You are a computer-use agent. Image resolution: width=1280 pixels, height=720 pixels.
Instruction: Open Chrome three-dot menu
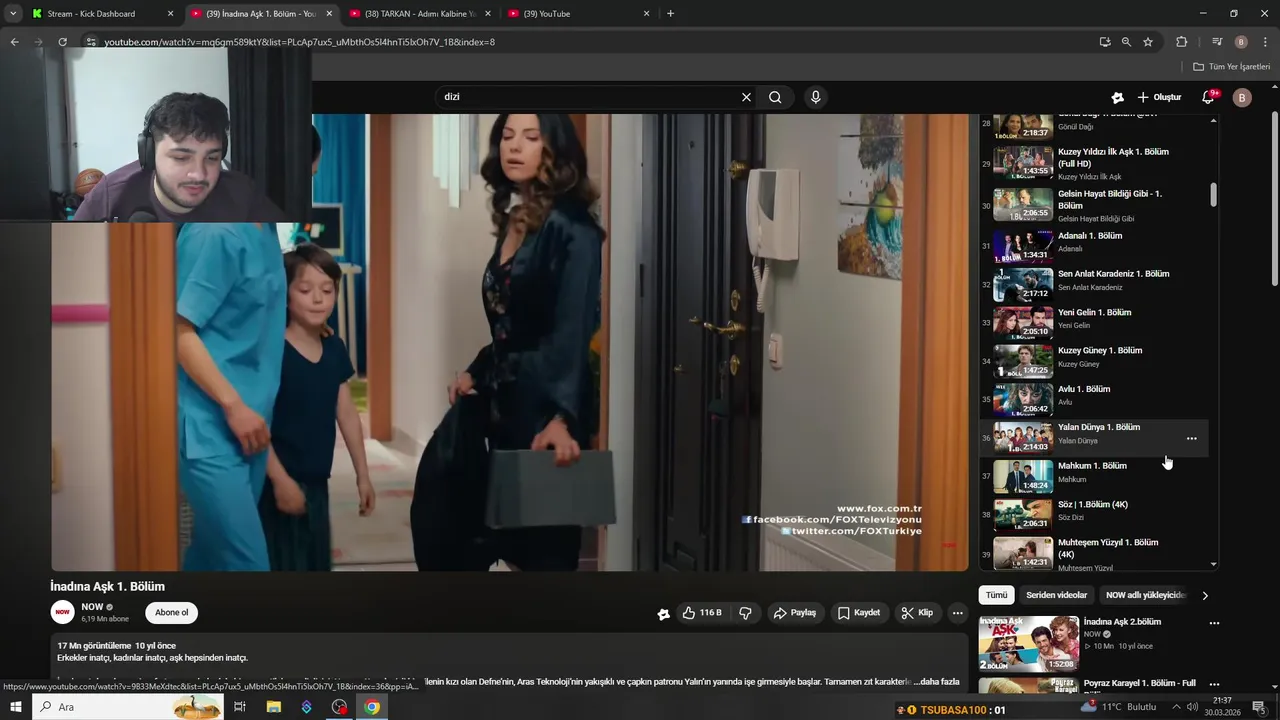coord(1264,42)
